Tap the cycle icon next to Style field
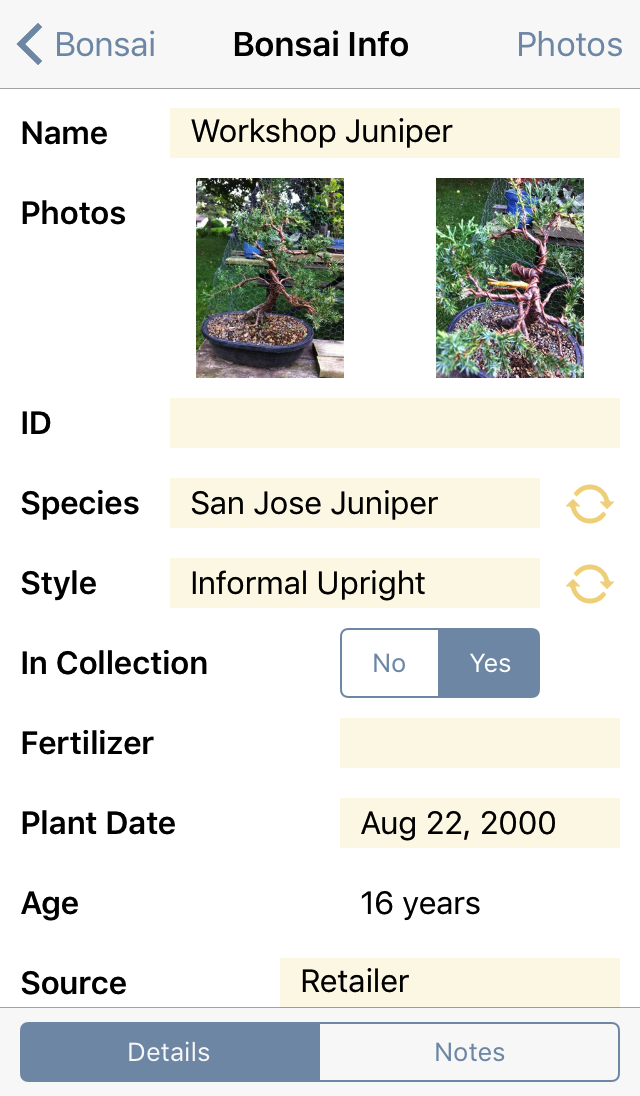Viewport: 640px width, 1096px height. coord(589,583)
